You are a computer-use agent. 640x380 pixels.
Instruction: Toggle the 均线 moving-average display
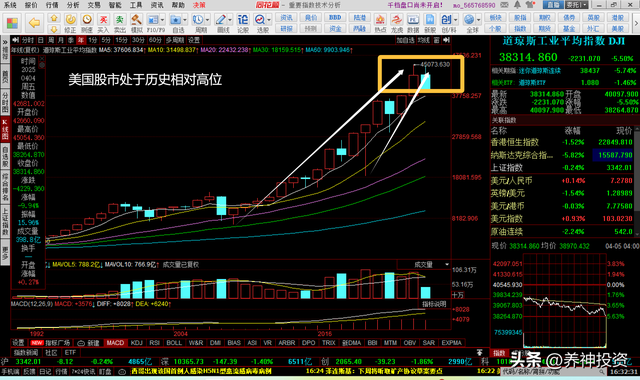pos(424,40)
